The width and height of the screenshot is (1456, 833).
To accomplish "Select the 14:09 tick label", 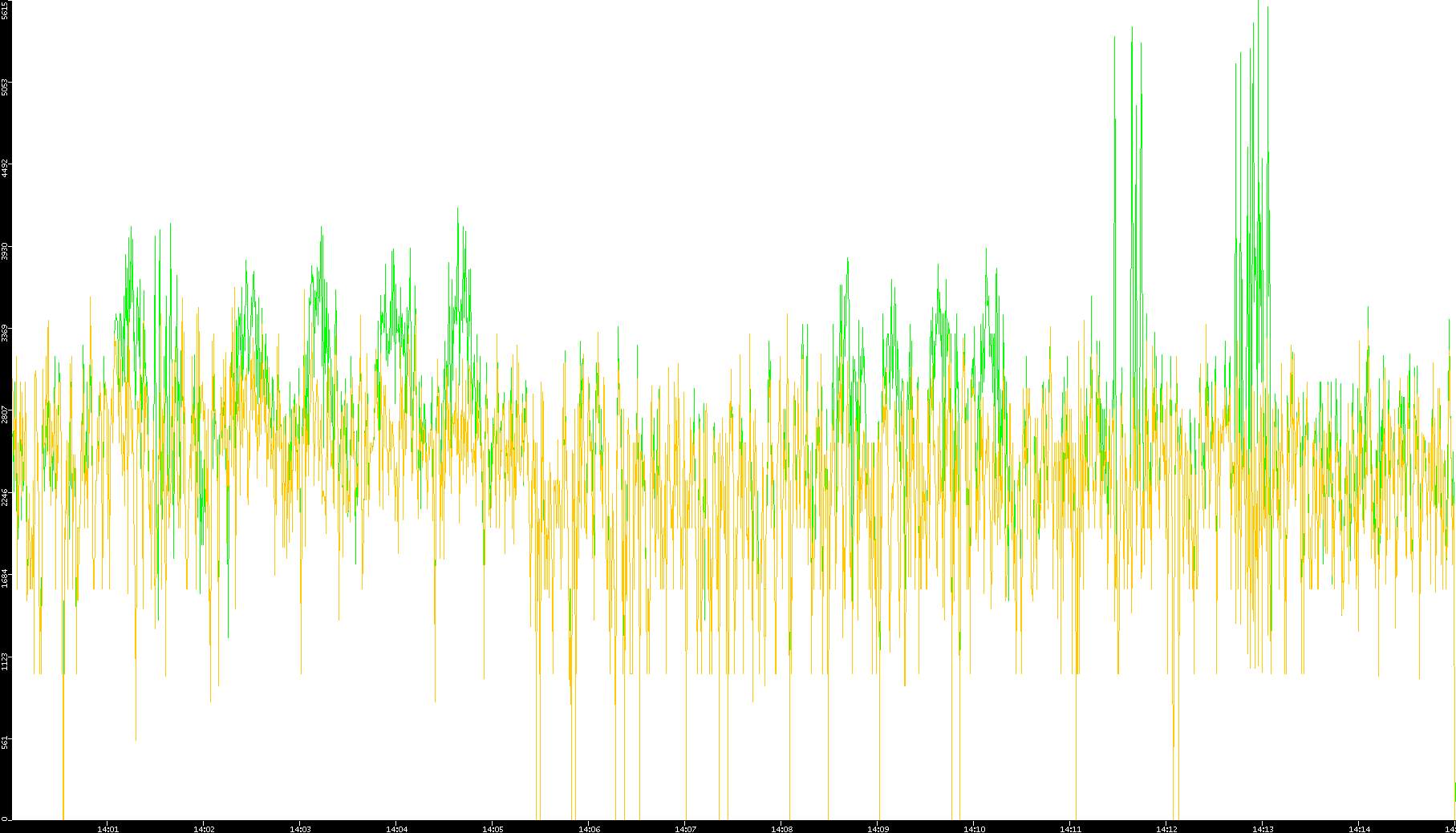I will click(878, 829).
